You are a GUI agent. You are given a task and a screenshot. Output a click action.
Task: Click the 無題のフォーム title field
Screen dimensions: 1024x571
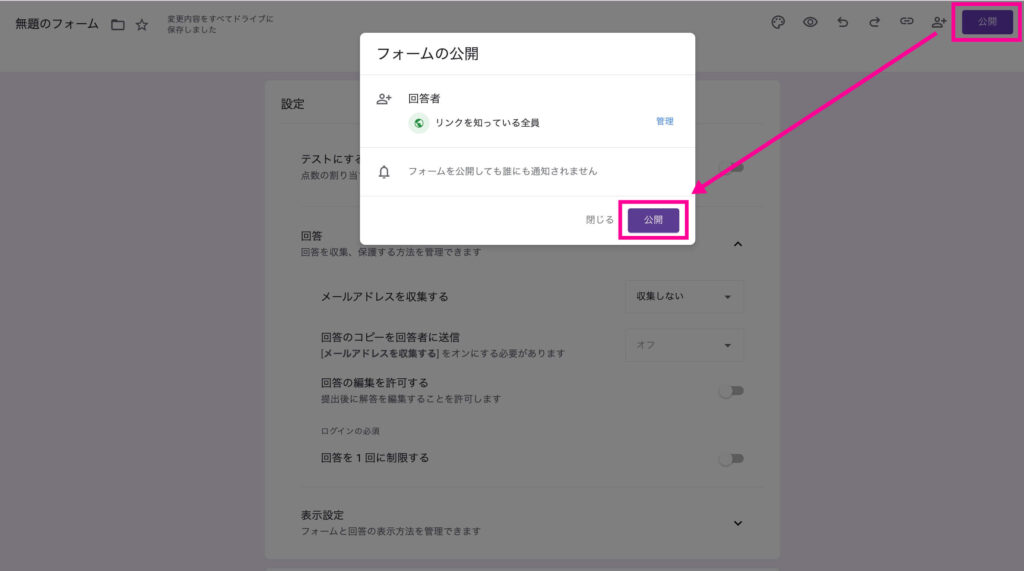click(56, 24)
